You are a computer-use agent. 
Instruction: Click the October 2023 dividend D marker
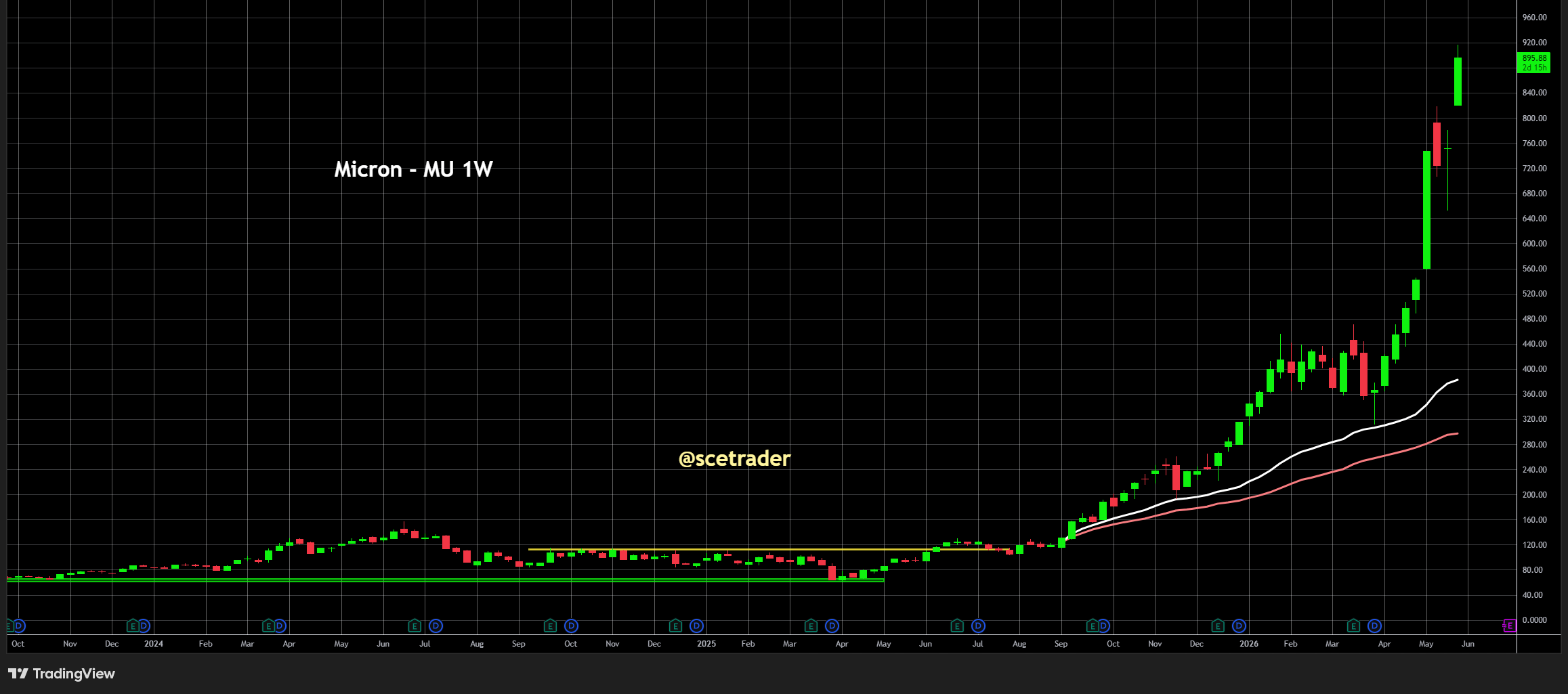point(19,626)
